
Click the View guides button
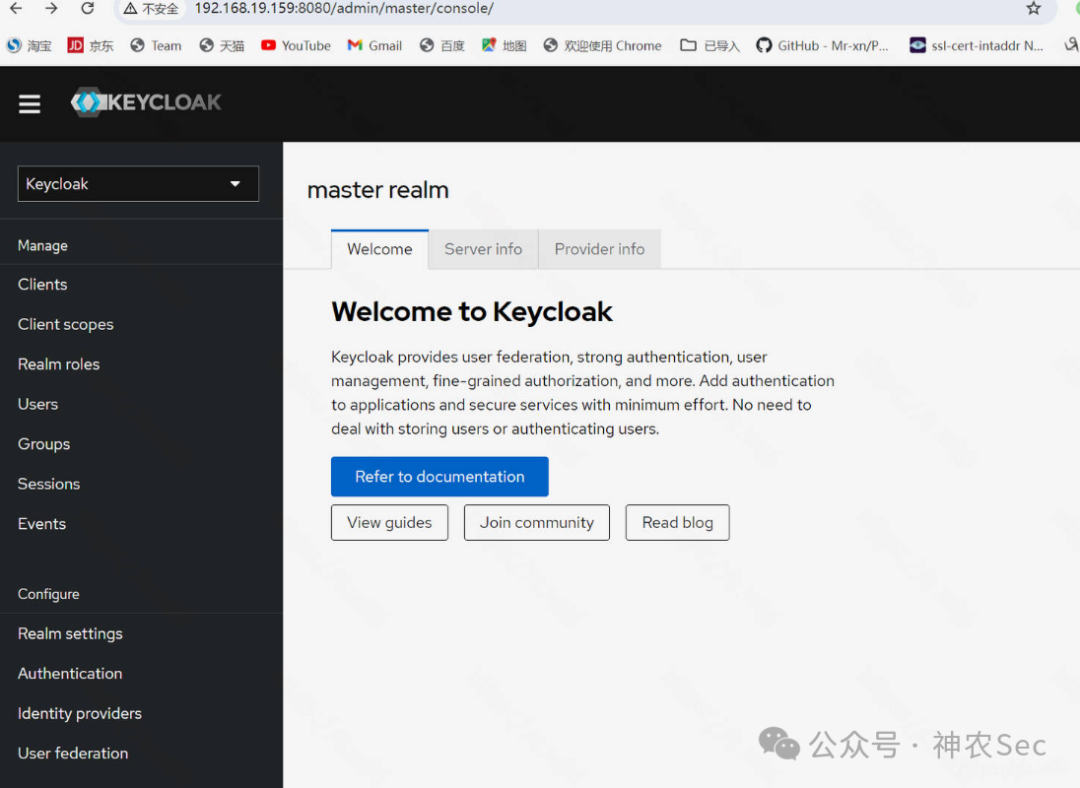point(389,523)
